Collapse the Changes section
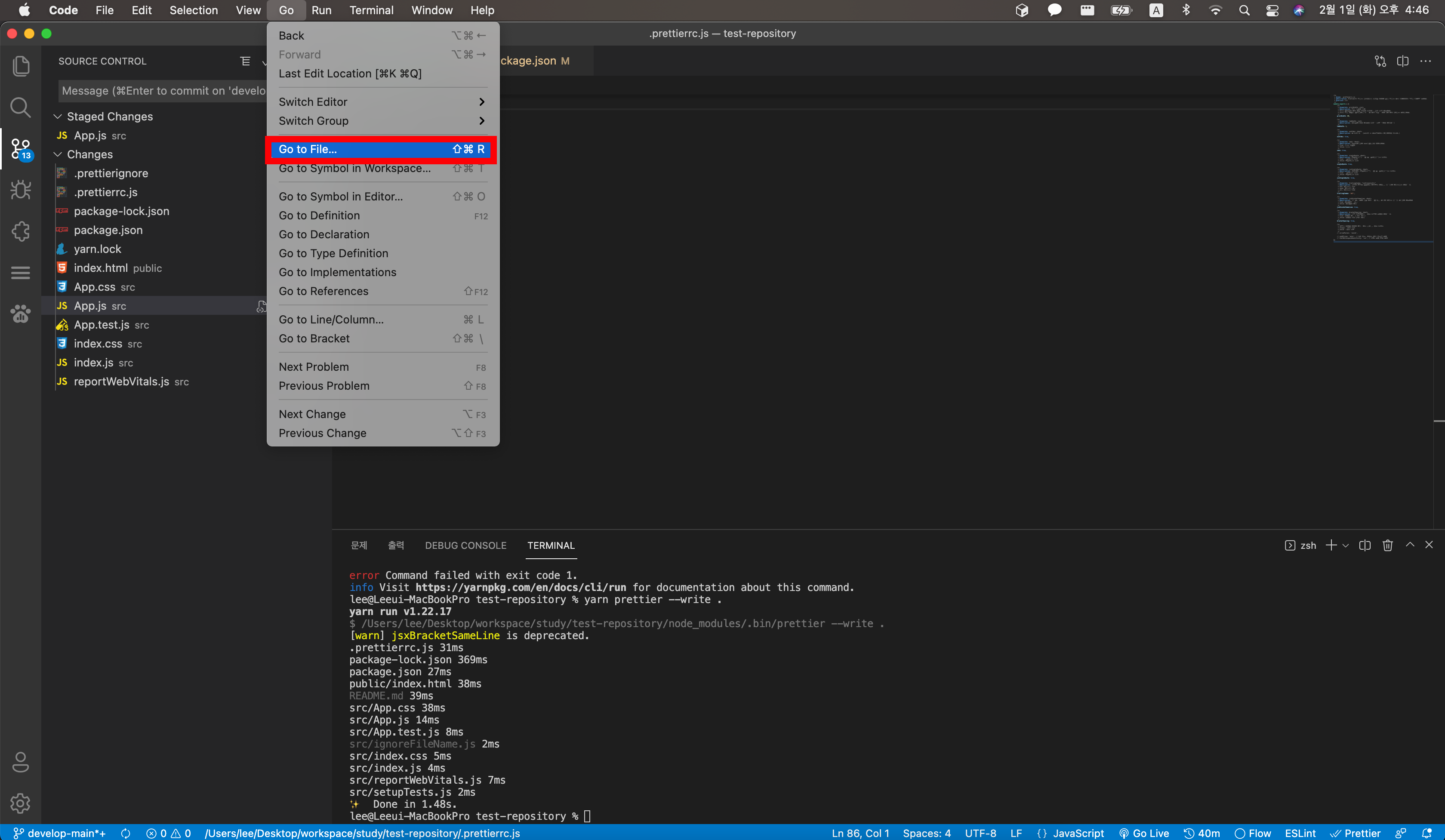 57,154
